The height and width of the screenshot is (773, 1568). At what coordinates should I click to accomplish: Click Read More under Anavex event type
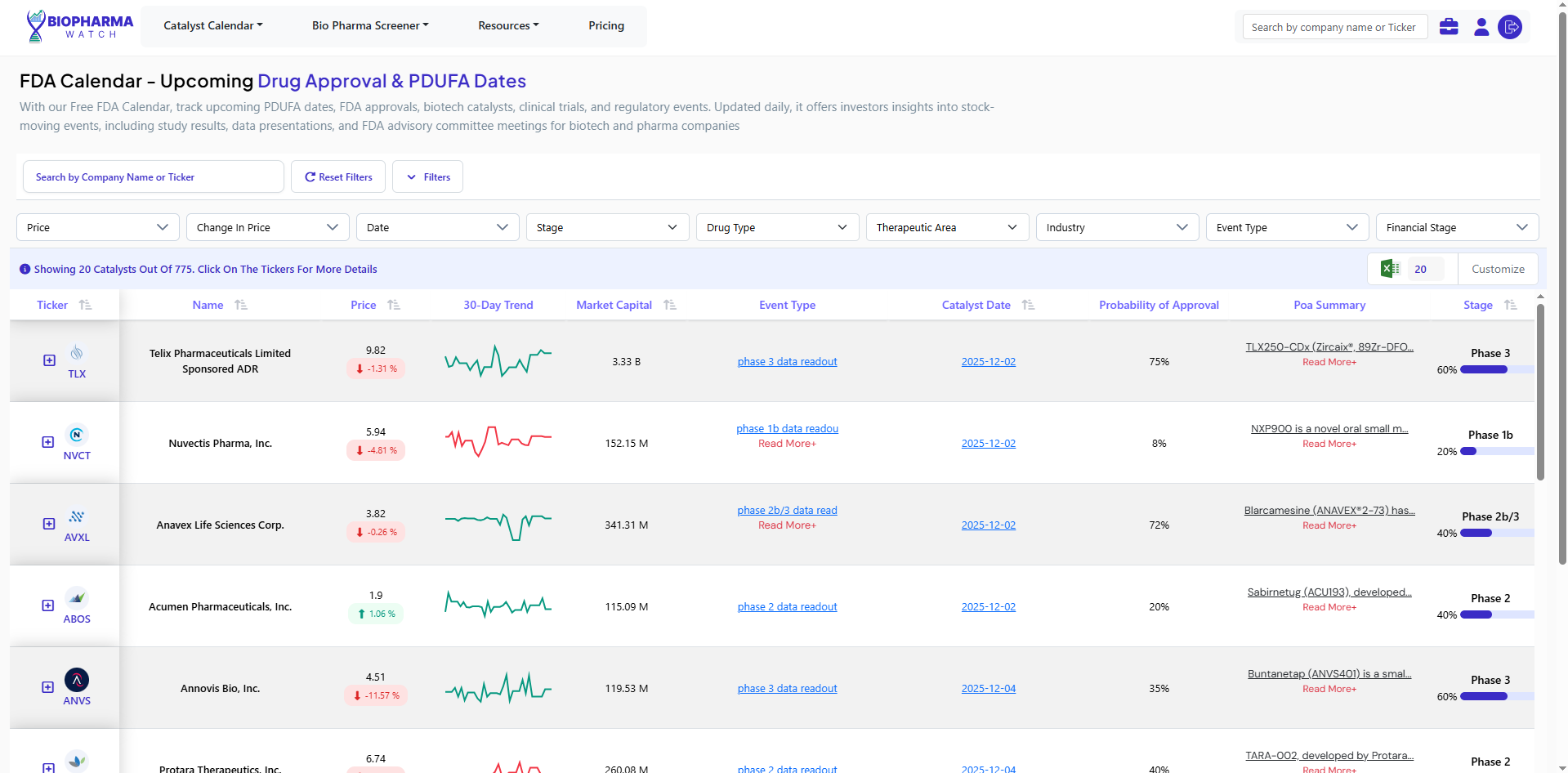pyautogui.click(x=787, y=525)
